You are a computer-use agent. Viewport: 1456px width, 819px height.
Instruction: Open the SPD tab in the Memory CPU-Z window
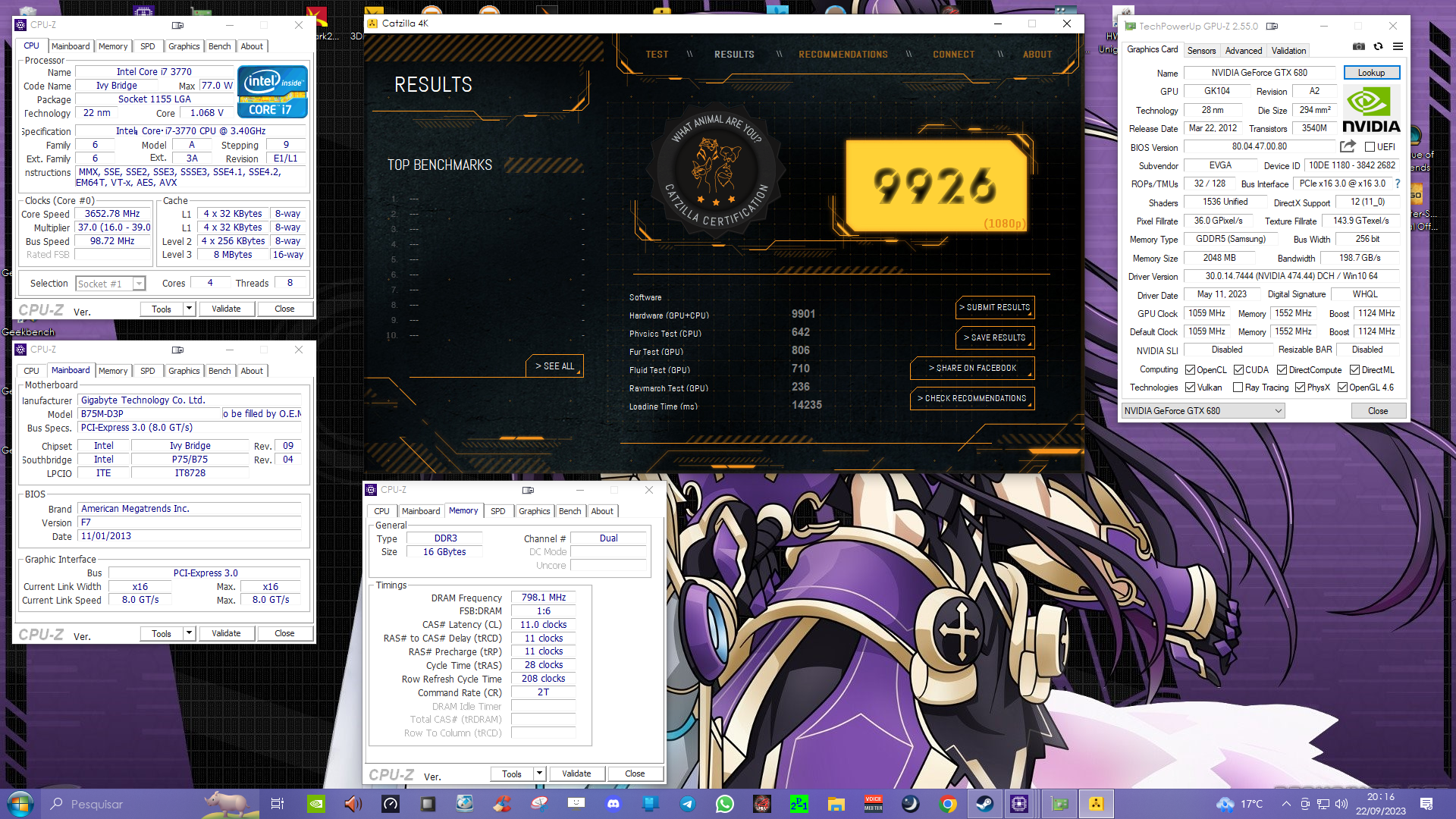pos(497,511)
